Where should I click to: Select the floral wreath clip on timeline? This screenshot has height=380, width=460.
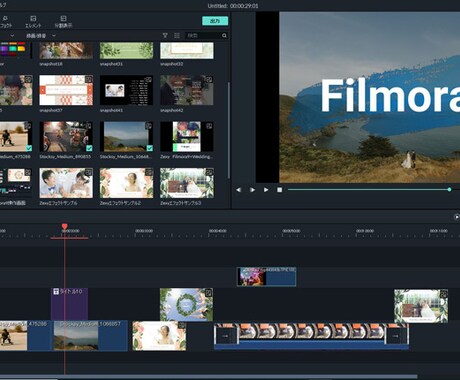(x=186, y=304)
